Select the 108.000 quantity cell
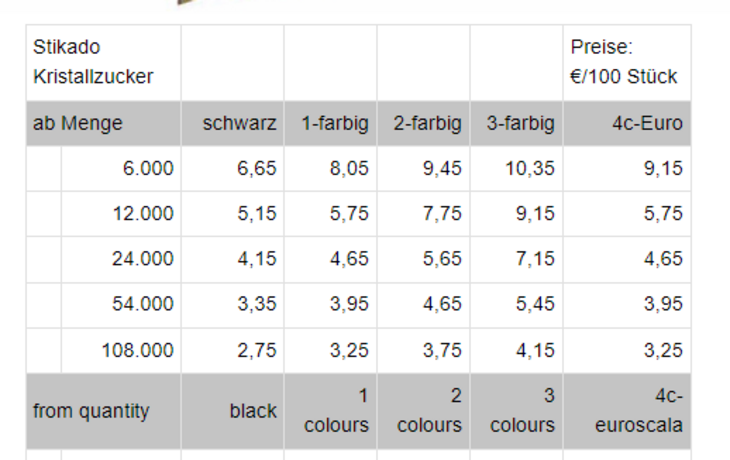Screen dimensions: 730x460 click(x=121, y=350)
